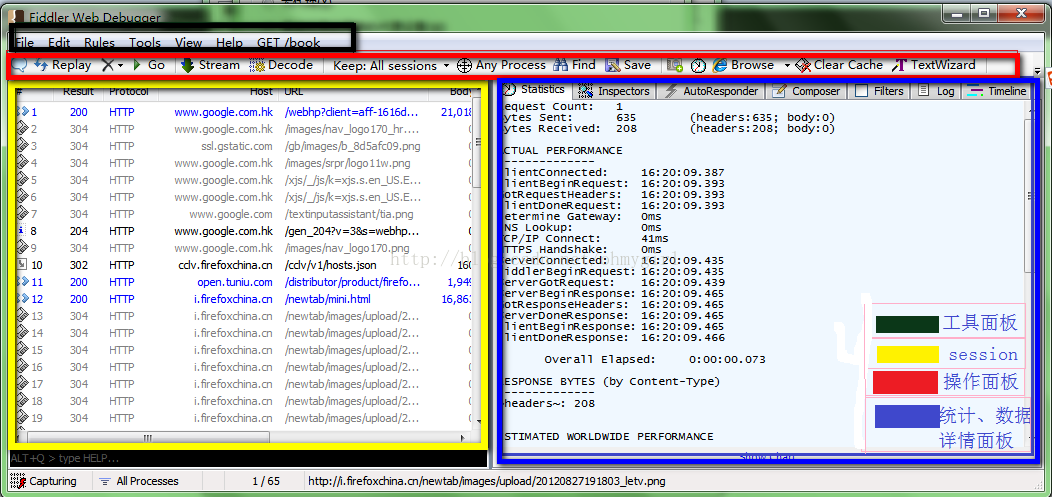Sort sessions by Result column header

[x=78, y=91]
